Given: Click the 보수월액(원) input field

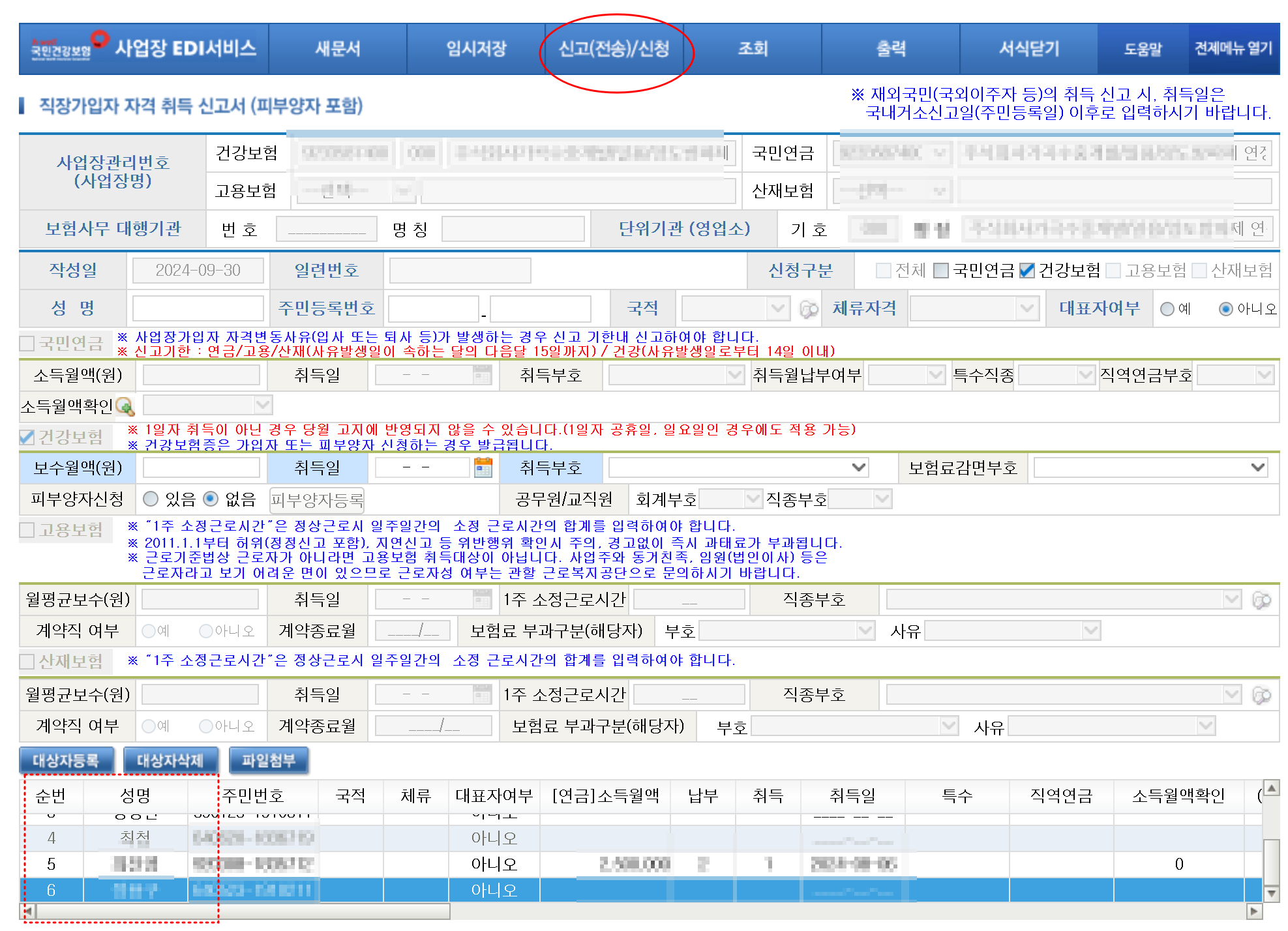Looking at the screenshot, I should pos(201,467).
